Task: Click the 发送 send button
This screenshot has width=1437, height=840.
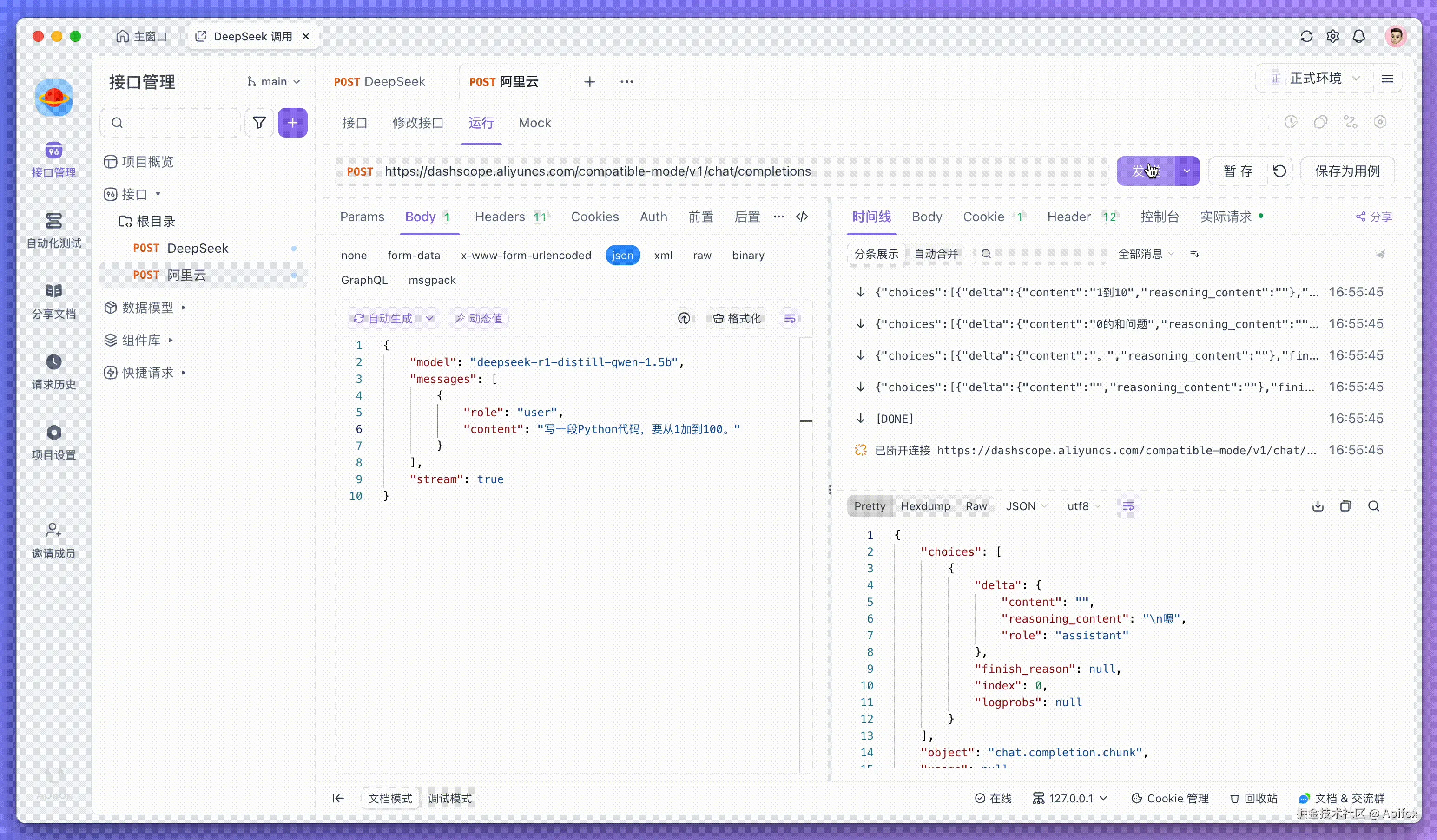Action: point(1146,171)
